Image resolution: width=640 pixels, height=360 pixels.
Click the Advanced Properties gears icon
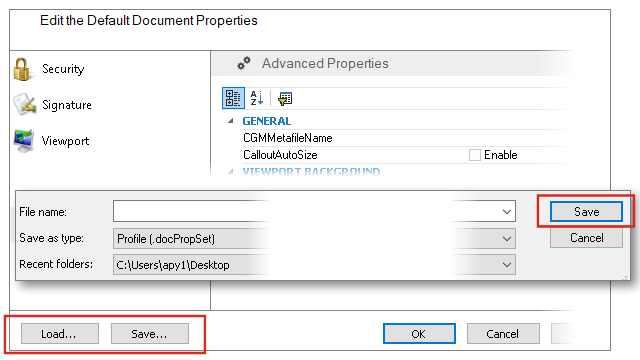pyautogui.click(x=244, y=63)
